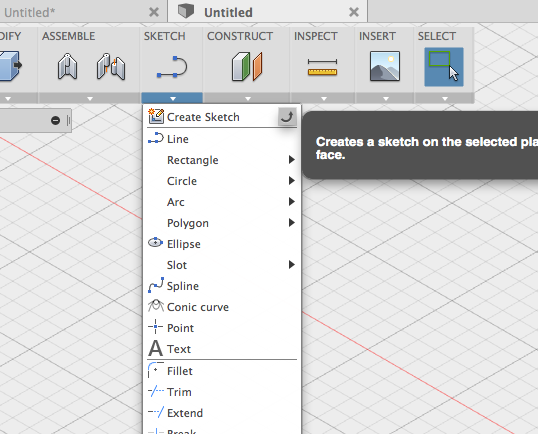Click the Text letter A icon
This screenshot has height=434, width=538.
(155, 348)
